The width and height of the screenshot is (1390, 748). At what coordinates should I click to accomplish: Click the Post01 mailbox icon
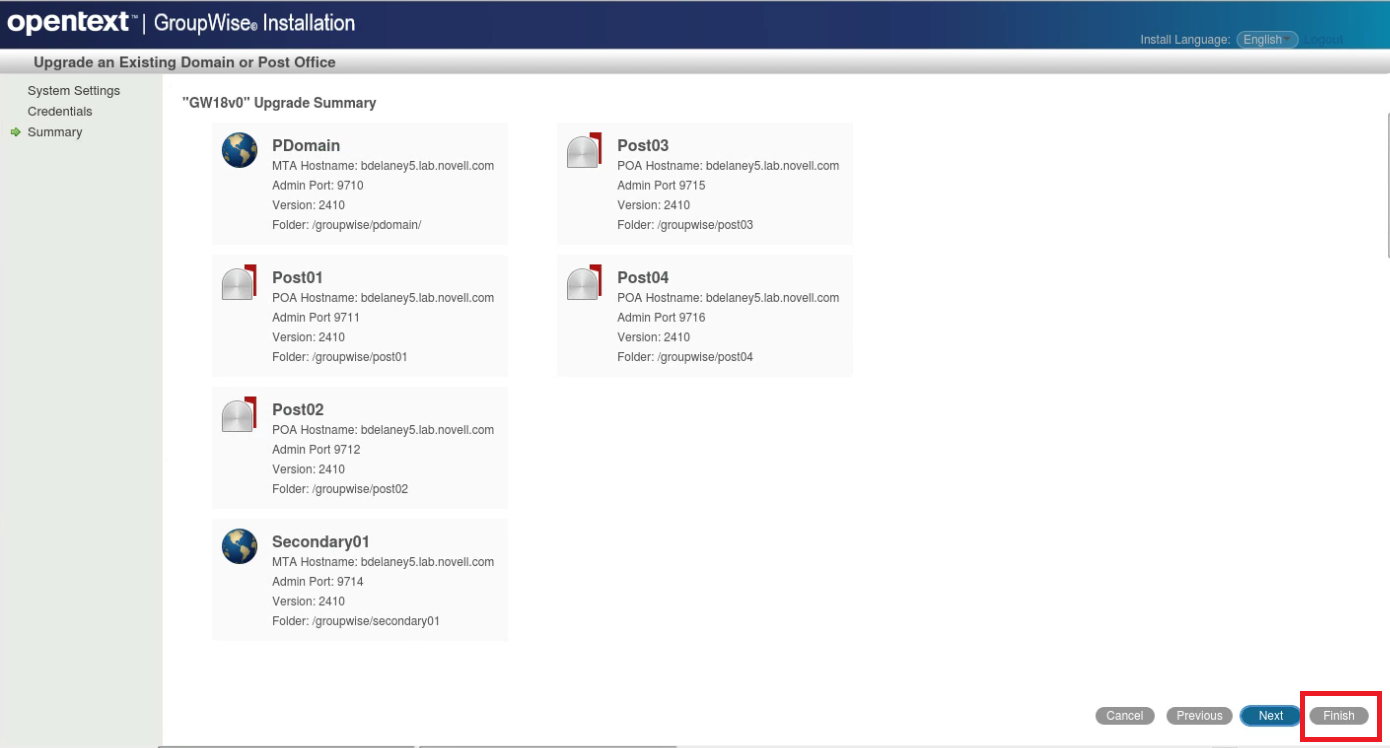[239, 282]
